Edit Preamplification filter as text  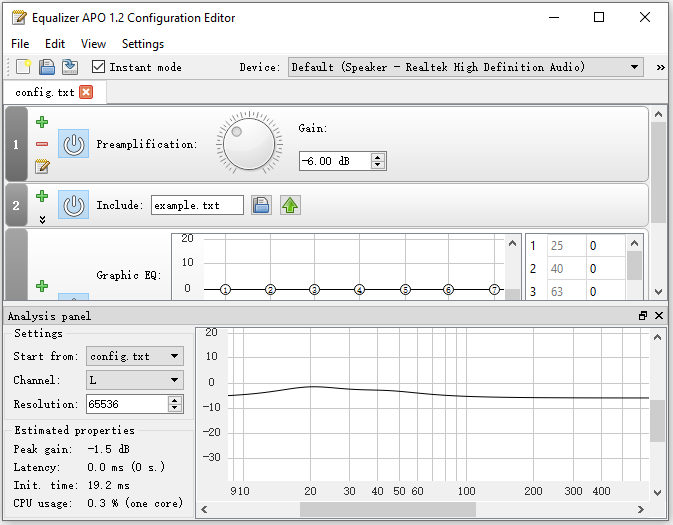click(42, 166)
